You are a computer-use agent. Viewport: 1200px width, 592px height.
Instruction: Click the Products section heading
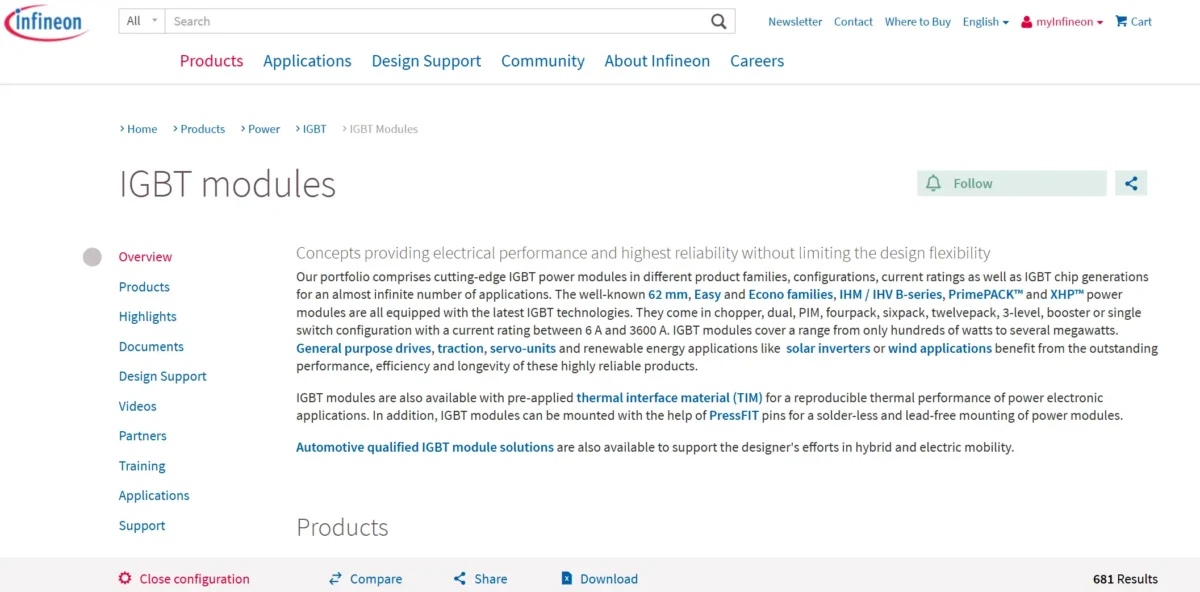[342, 527]
